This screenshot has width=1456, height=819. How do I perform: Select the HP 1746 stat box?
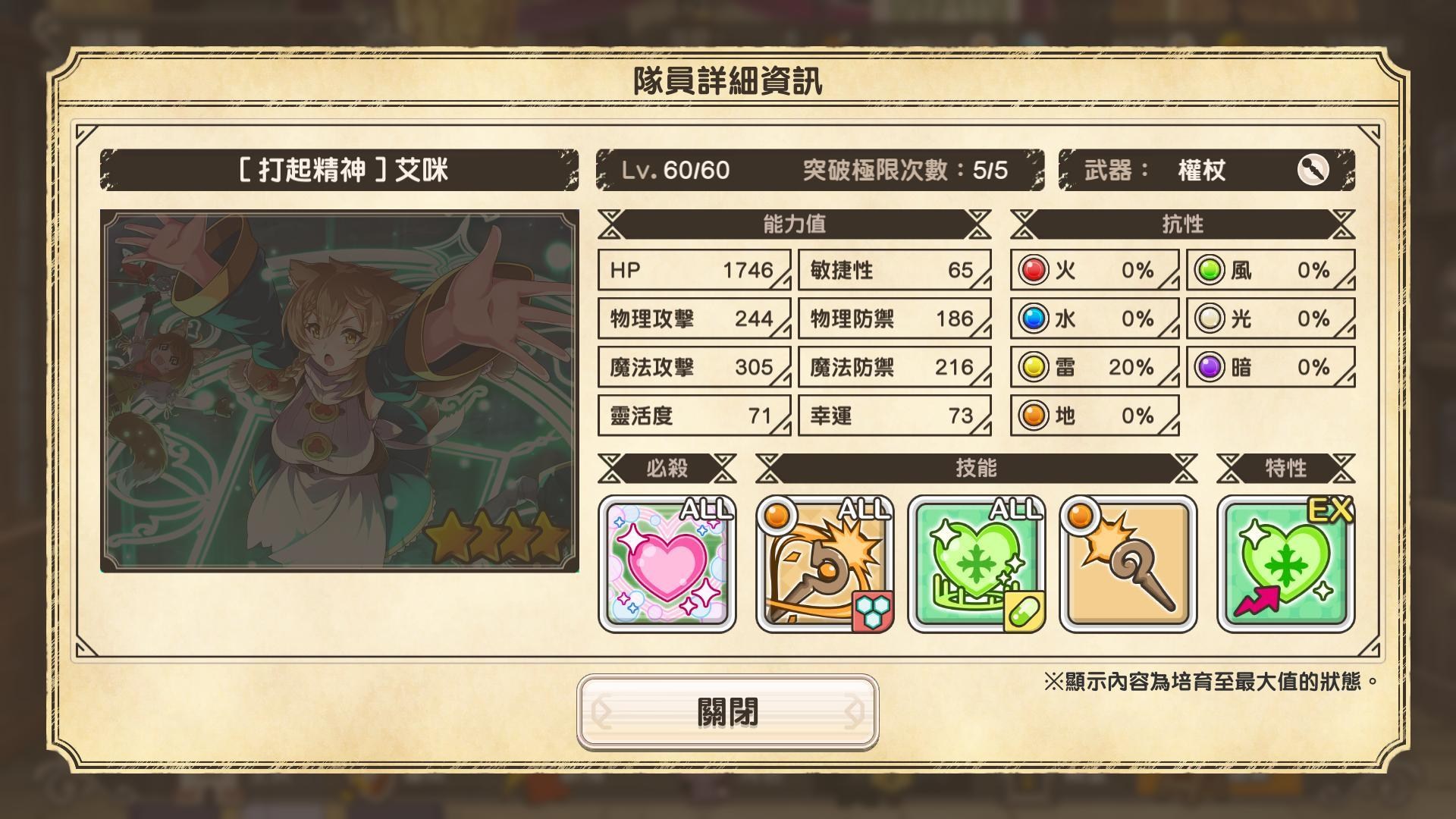694,270
